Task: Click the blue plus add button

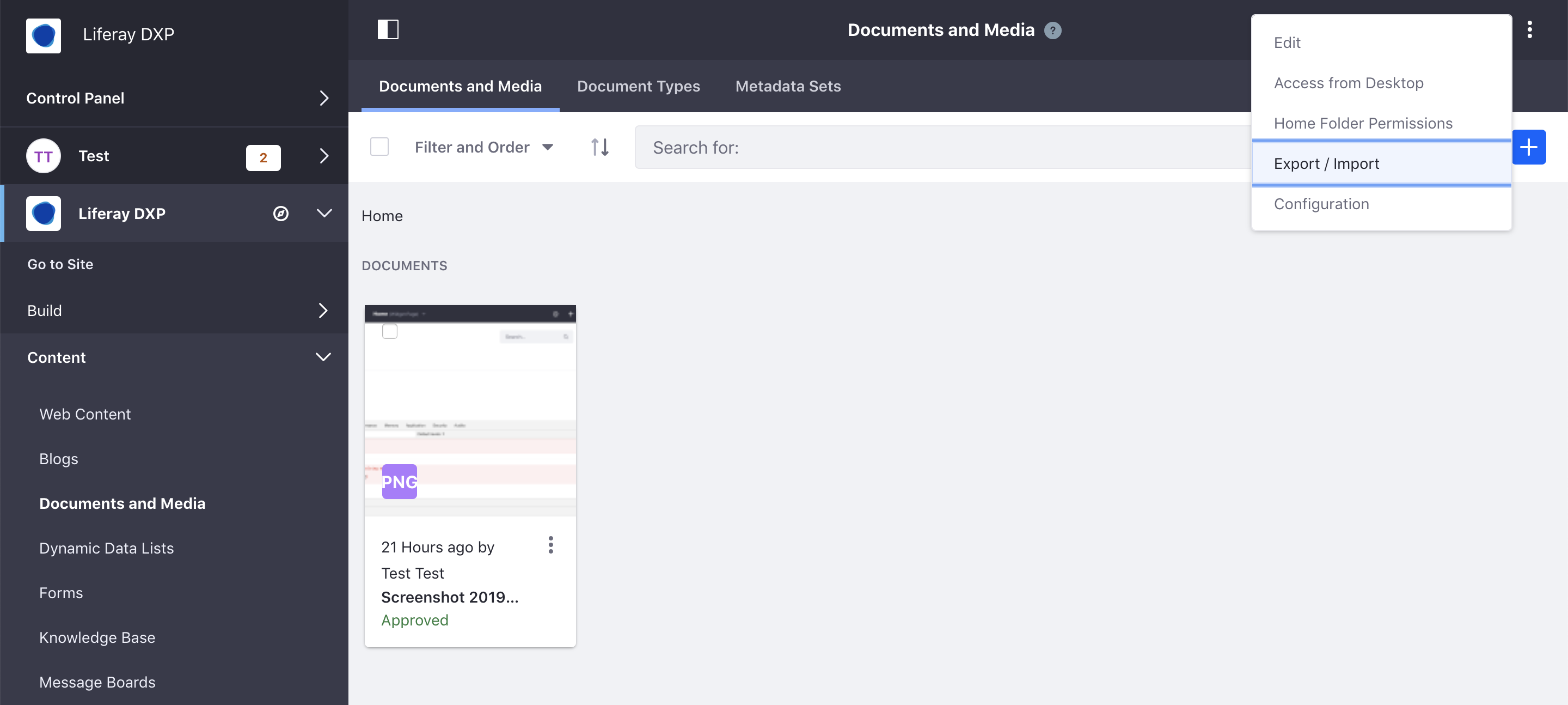Action: click(x=1528, y=147)
